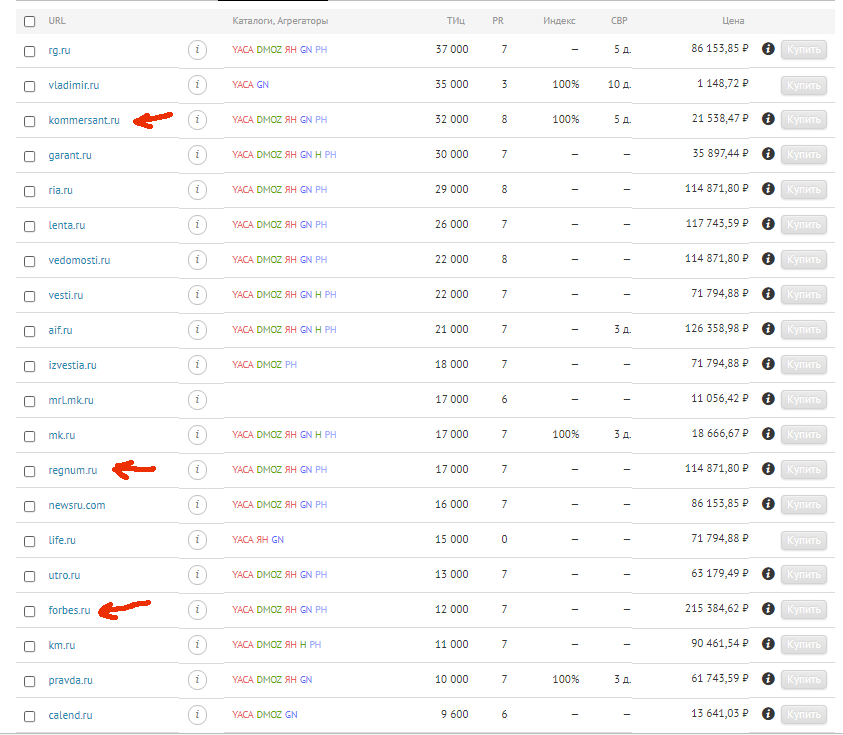Check the forbes.ru row checkbox
This screenshot has width=843, height=735.
[x=30, y=611]
